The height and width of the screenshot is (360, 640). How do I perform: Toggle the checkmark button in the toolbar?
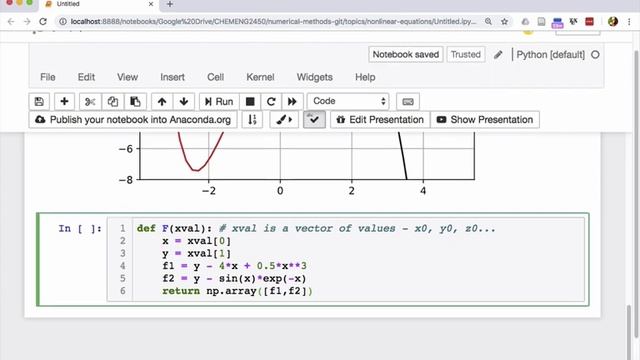click(314, 120)
